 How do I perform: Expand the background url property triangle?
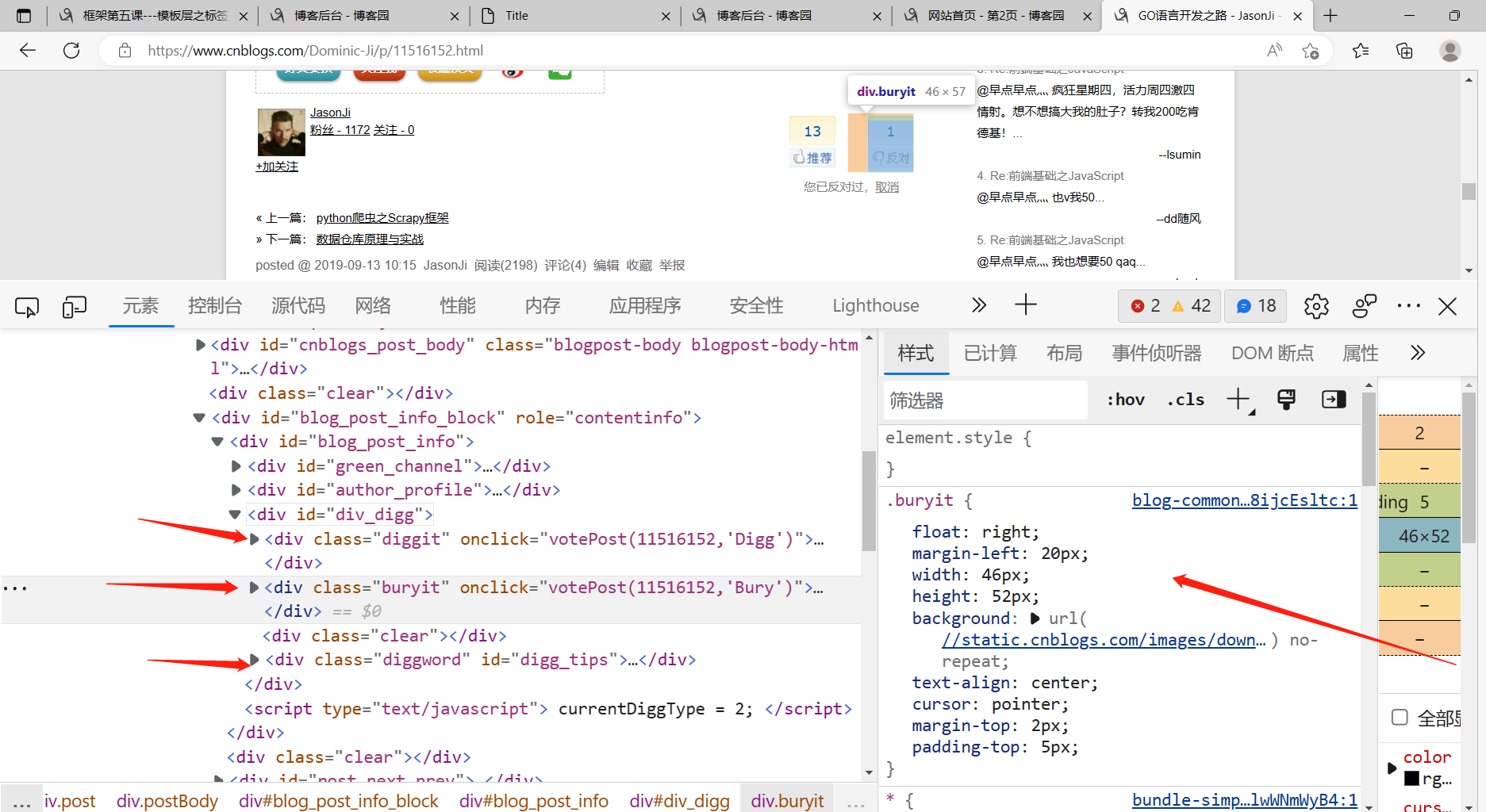pos(1035,619)
